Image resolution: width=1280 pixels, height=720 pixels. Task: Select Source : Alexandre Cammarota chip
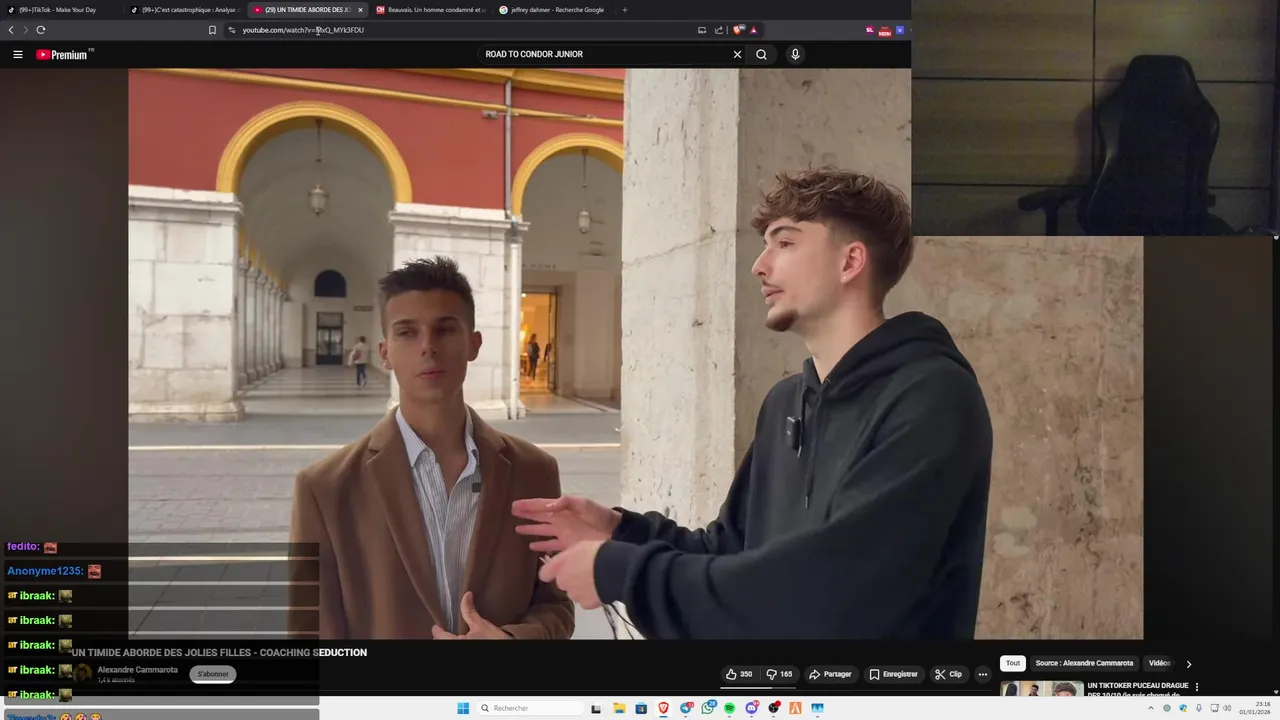pyautogui.click(x=1084, y=663)
